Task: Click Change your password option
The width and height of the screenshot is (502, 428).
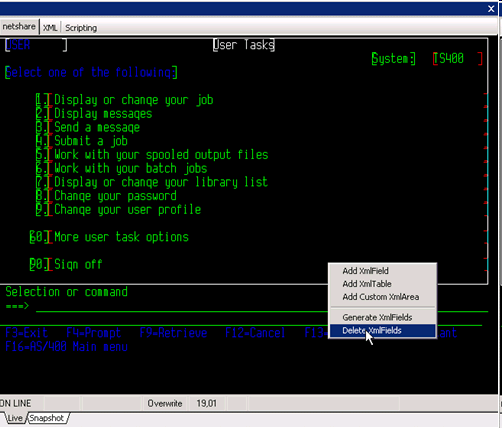Action: click(115, 195)
